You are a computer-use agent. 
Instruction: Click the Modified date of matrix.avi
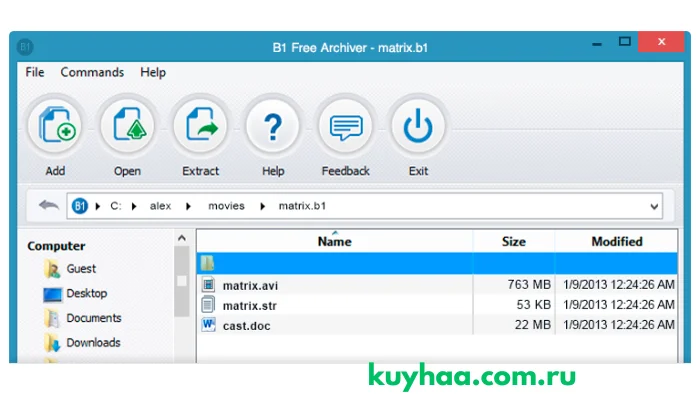coord(618,285)
